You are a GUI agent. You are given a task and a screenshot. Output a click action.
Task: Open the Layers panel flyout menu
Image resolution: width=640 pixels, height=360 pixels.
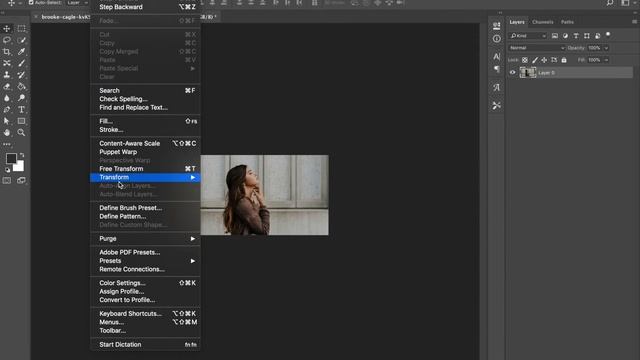click(x=634, y=22)
